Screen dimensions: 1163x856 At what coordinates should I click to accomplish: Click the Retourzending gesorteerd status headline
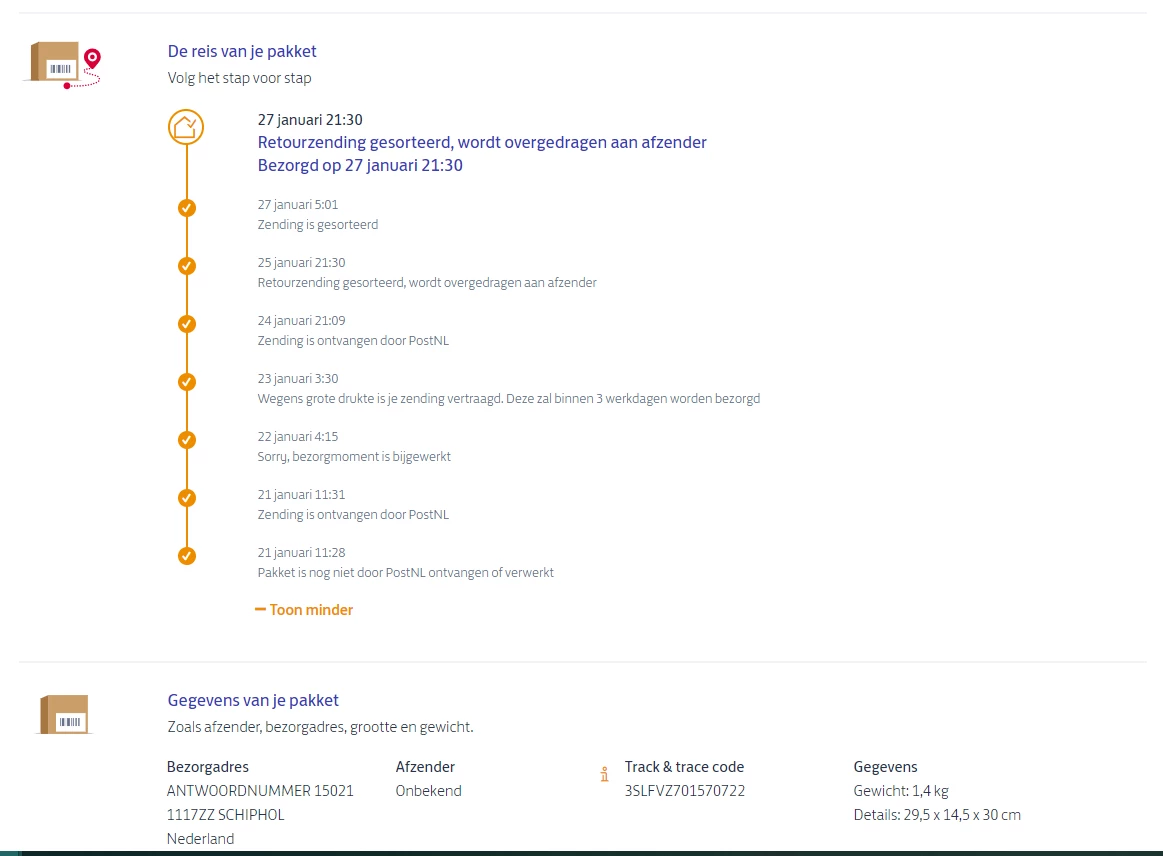[x=482, y=142]
